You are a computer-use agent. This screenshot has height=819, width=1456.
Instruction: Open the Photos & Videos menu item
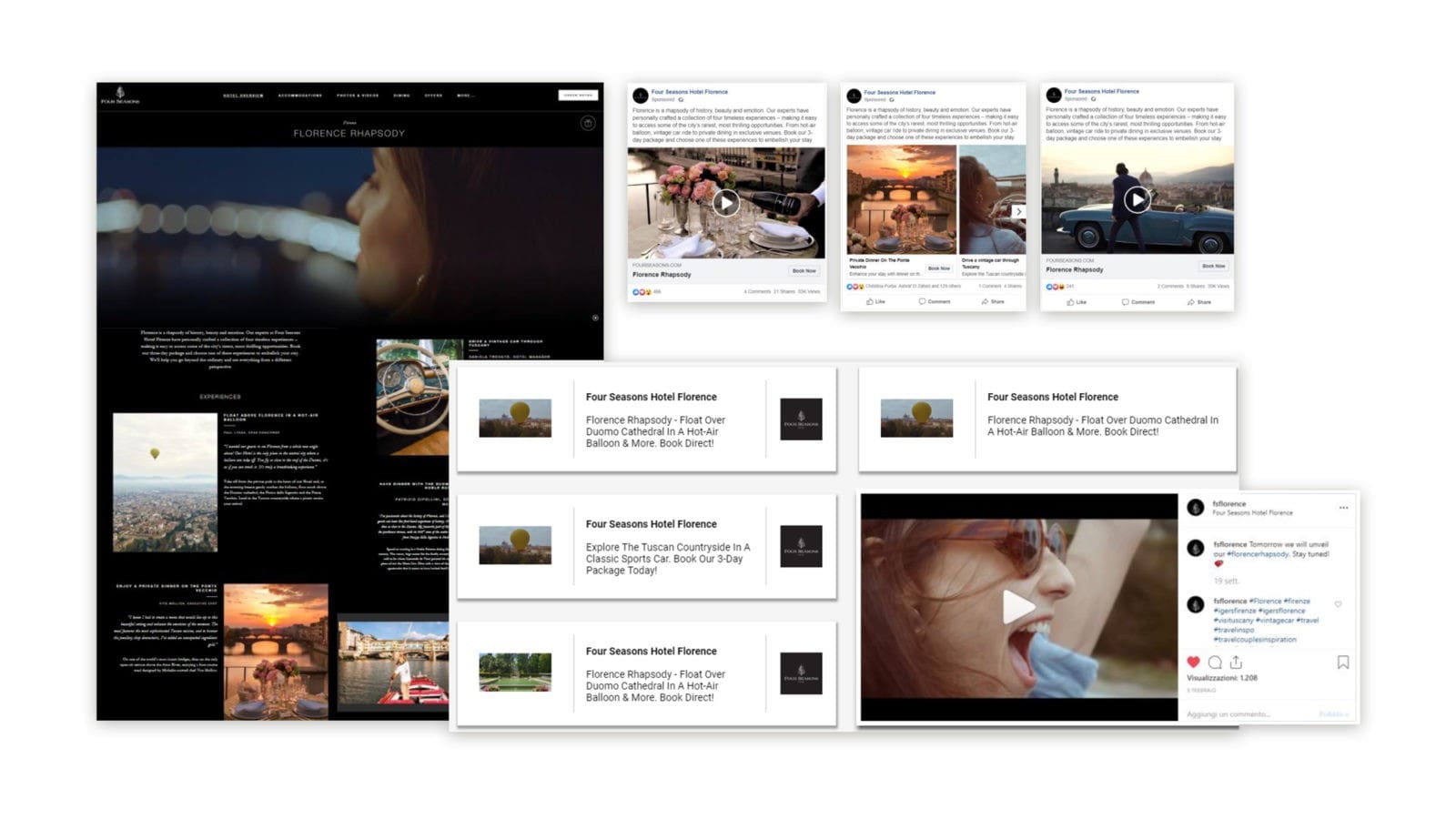358,96
